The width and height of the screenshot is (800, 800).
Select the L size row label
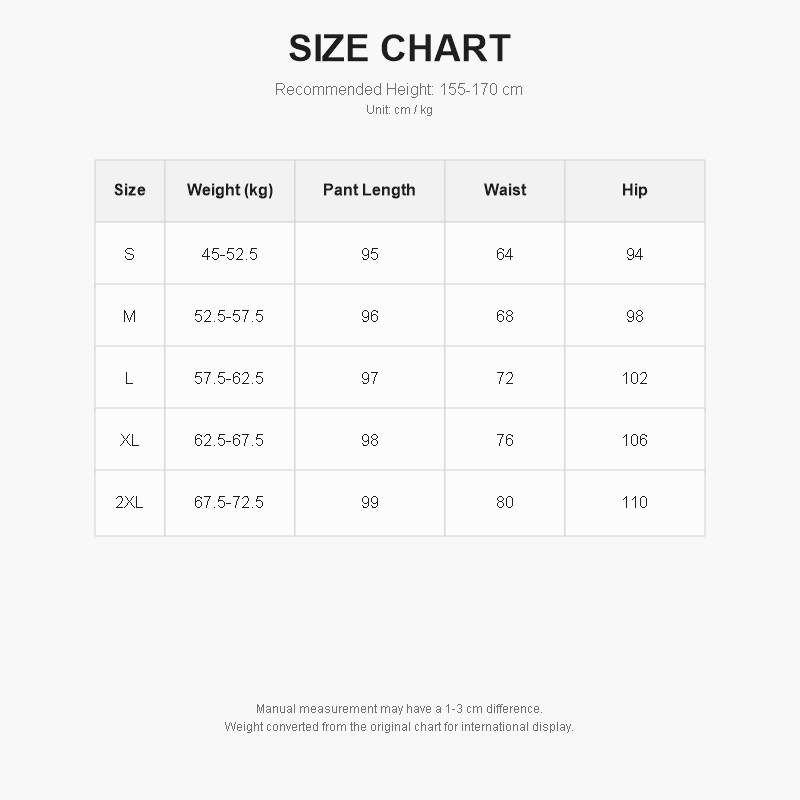click(129, 378)
